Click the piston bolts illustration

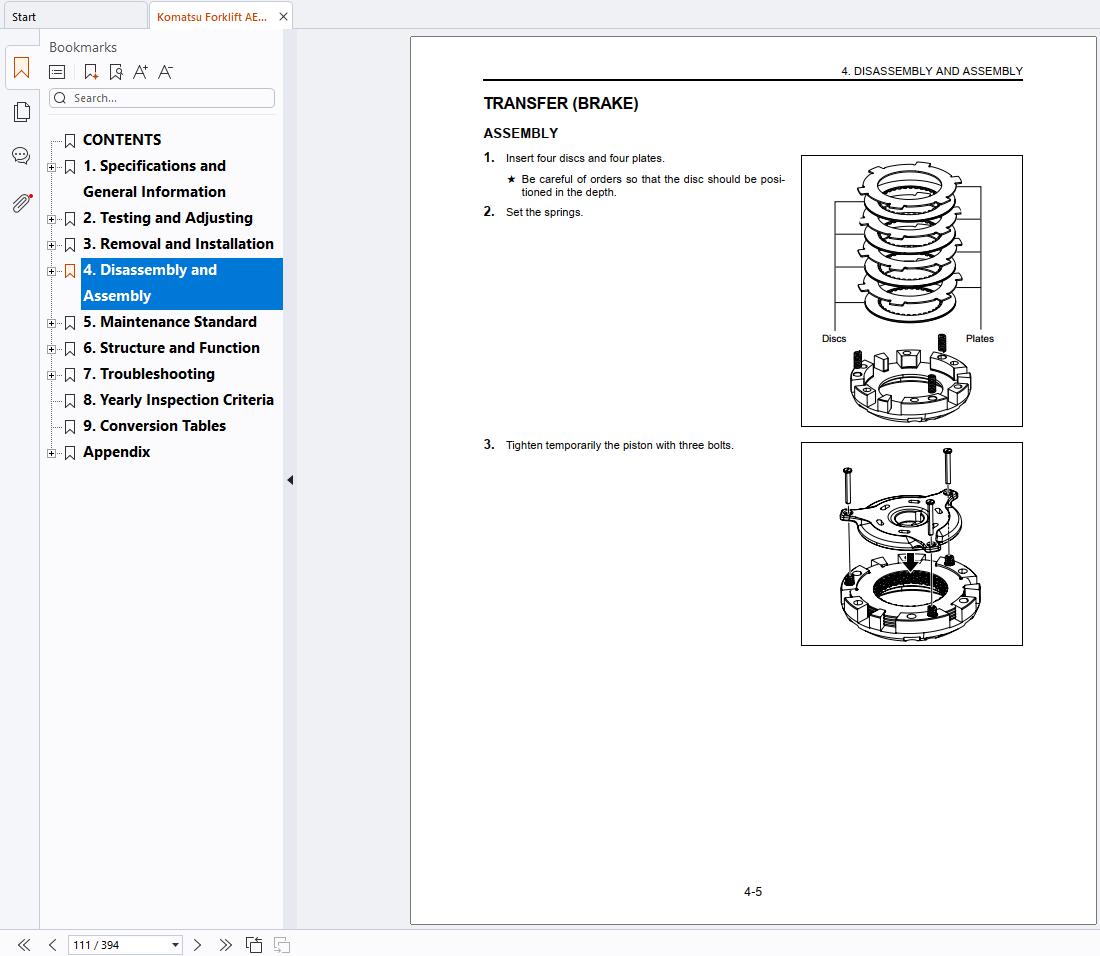tap(911, 544)
